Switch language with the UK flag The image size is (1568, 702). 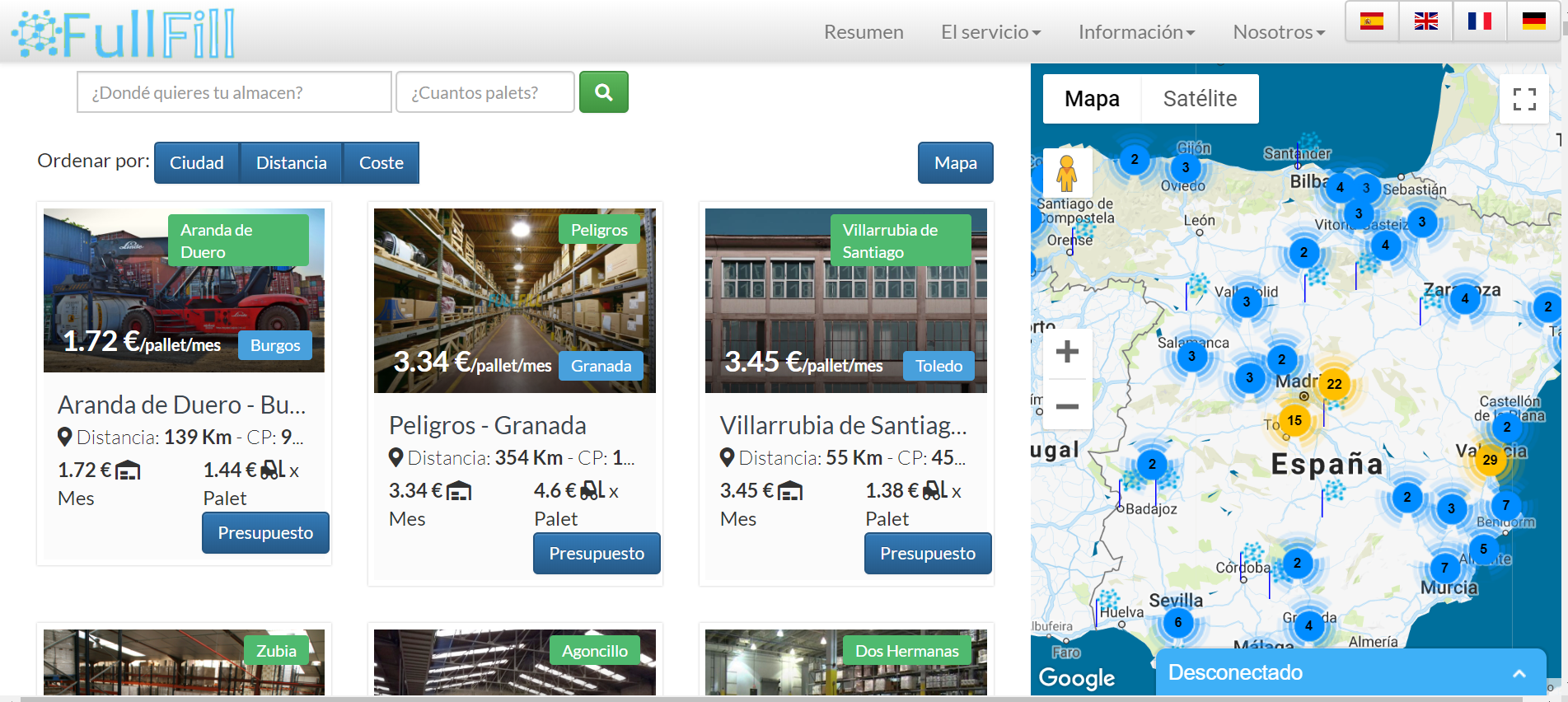1426,21
